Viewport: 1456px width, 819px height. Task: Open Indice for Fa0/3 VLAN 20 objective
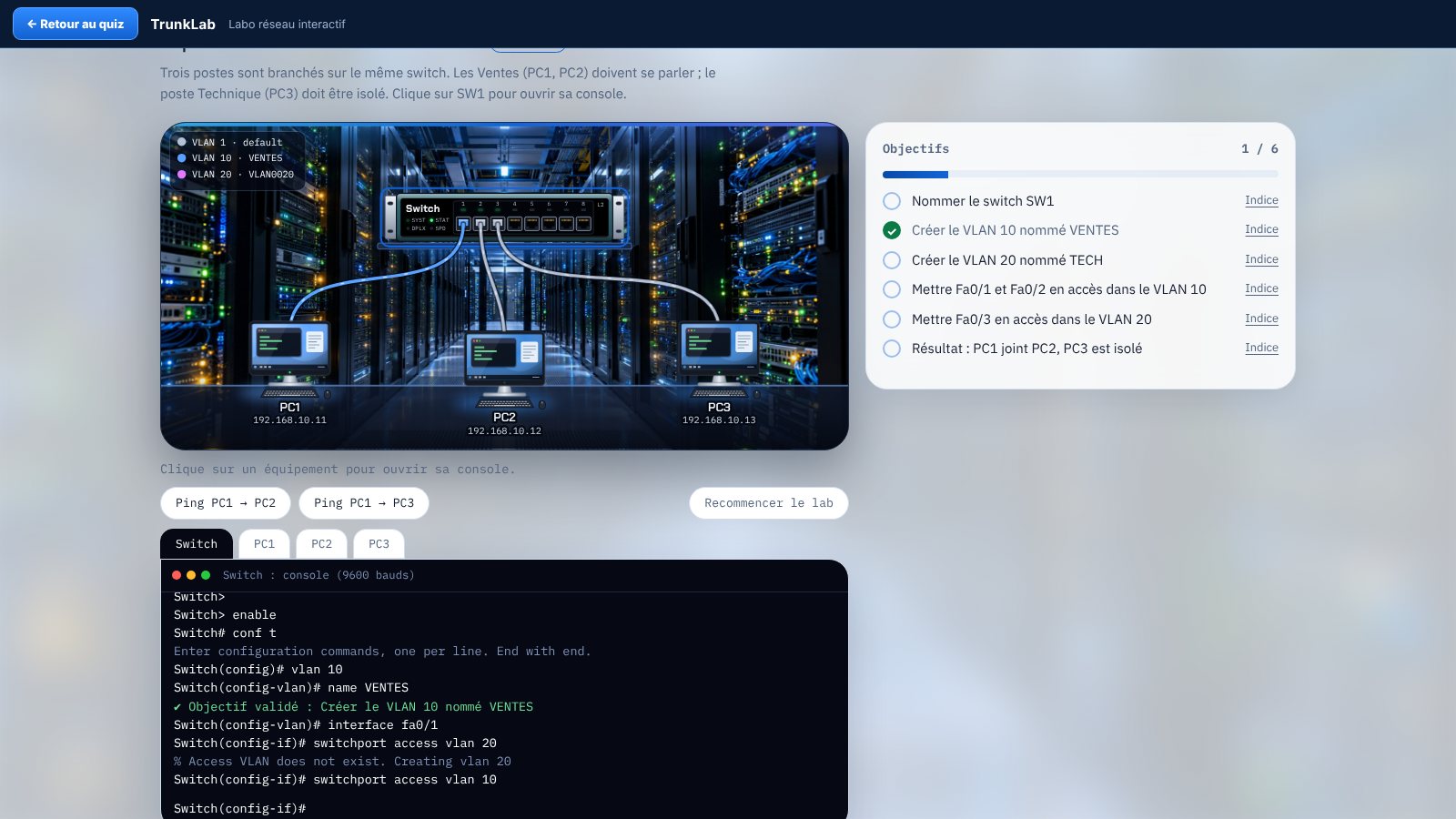pos(1261,318)
